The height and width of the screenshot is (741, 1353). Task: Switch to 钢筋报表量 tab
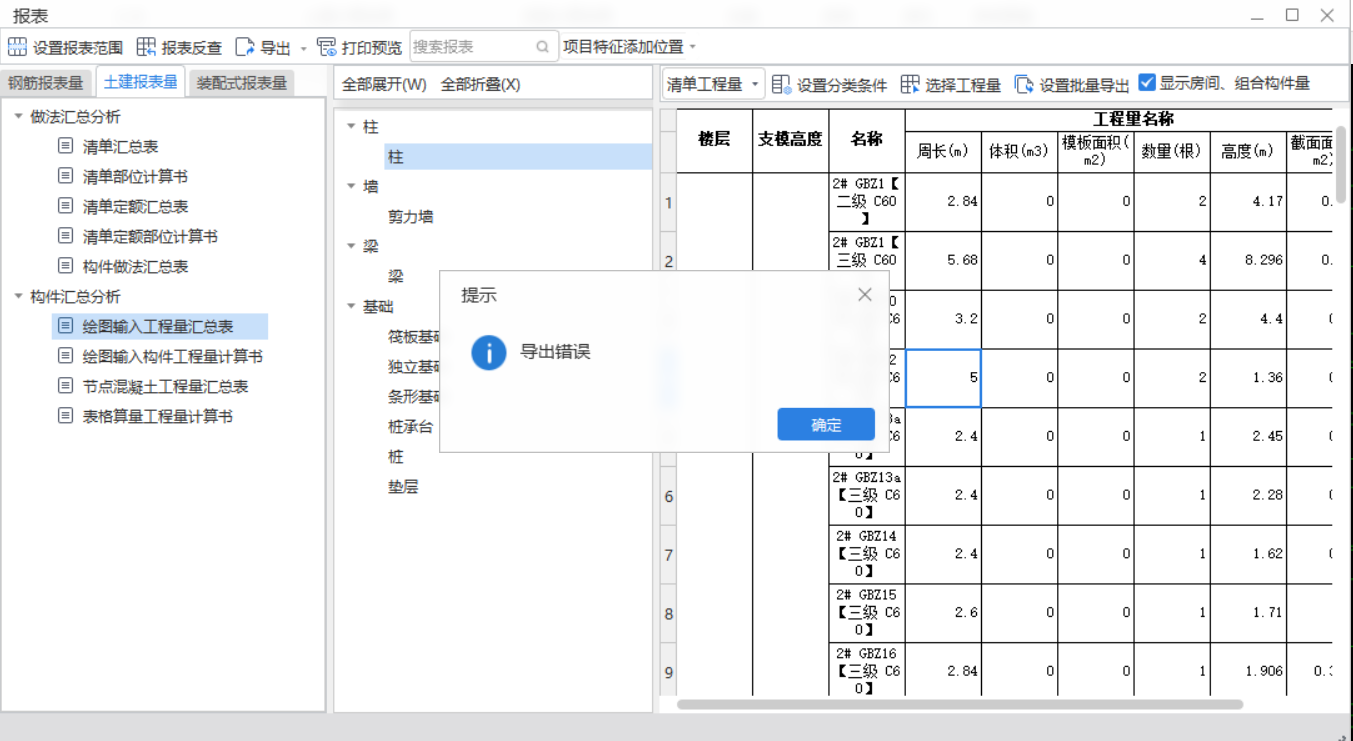[x=47, y=83]
